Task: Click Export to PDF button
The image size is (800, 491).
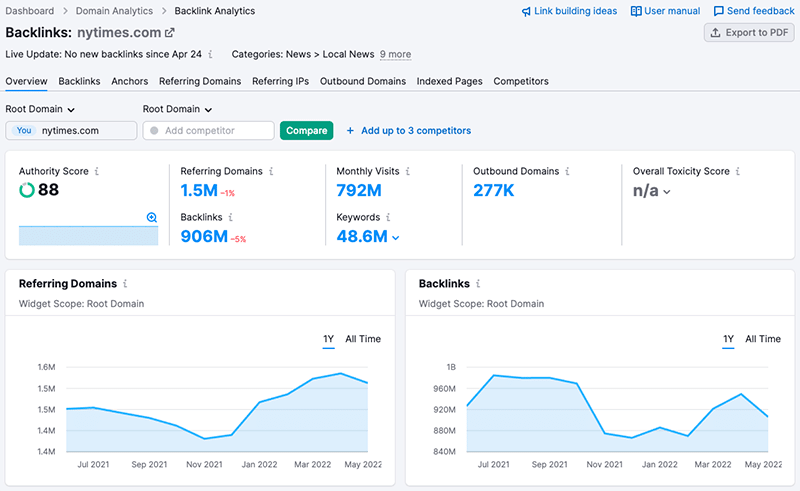Action: point(749,33)
